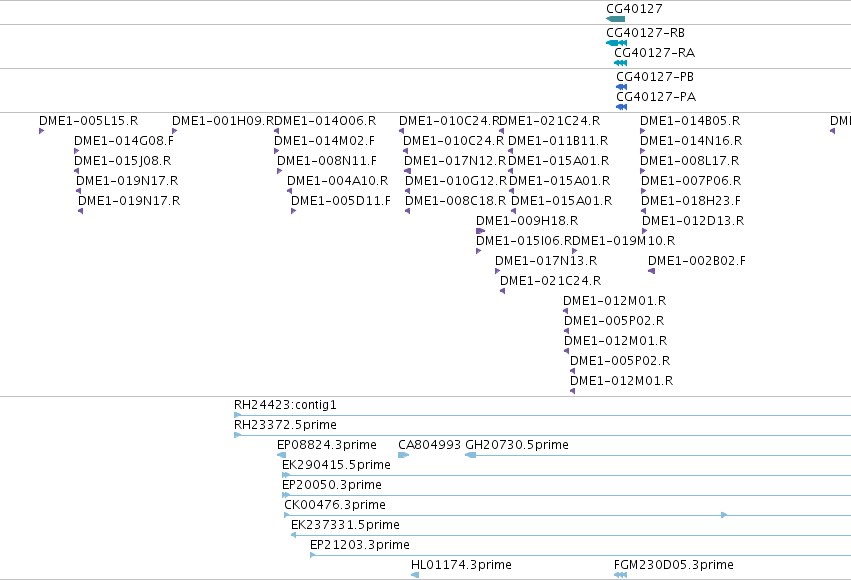Select the HL01174.3prime EST label
The height and width of the screenshot is (580, 851).
pyautogui.click(x=461, y=565)
